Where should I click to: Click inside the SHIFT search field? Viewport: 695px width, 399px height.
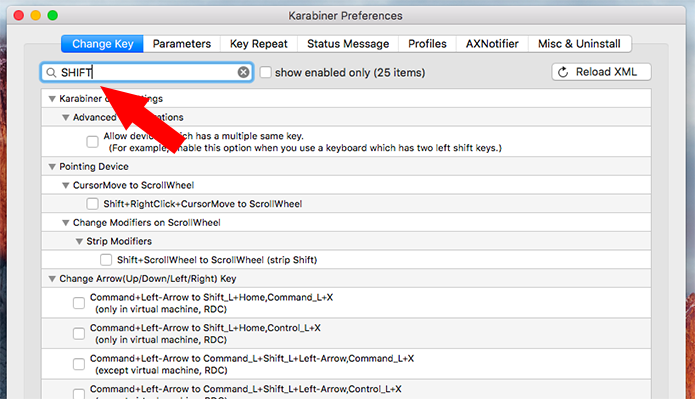pos(147,72)
